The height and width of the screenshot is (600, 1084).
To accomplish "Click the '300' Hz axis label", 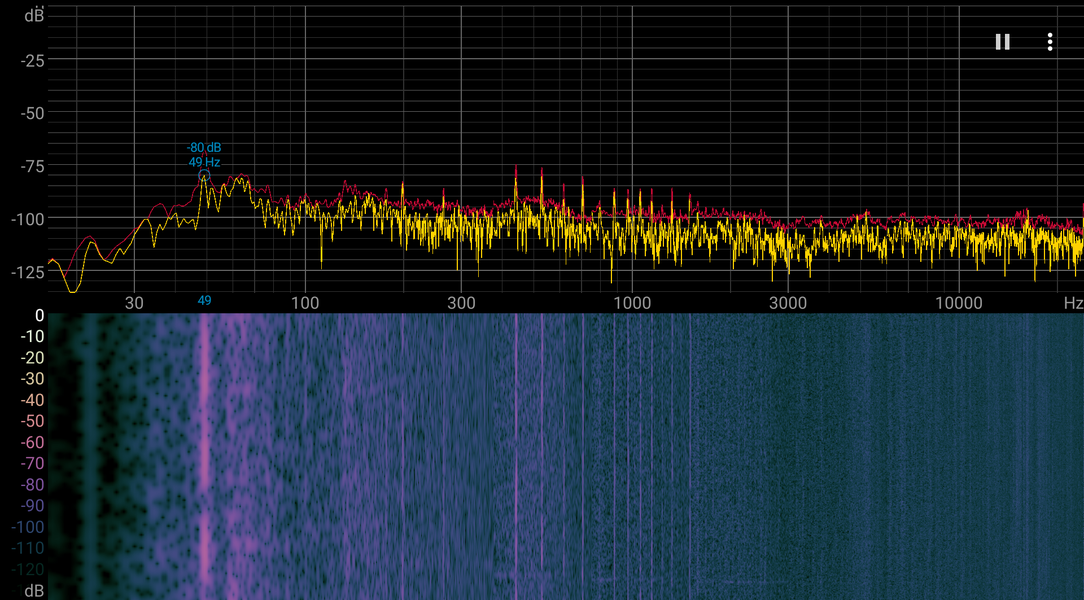I will [461, 303].
